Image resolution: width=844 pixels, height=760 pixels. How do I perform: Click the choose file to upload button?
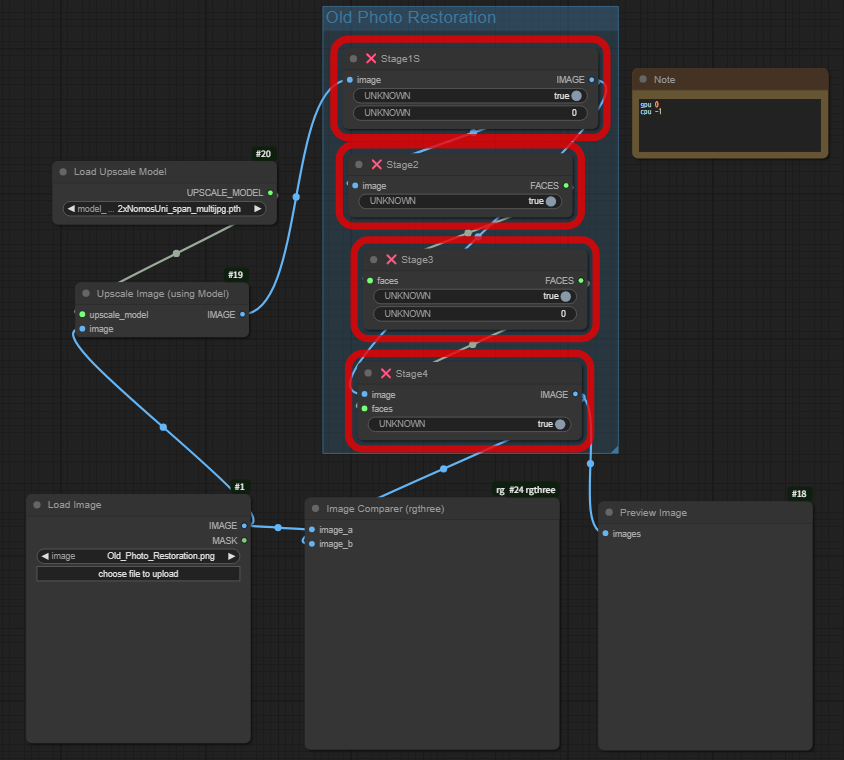(x=138, y=574)
